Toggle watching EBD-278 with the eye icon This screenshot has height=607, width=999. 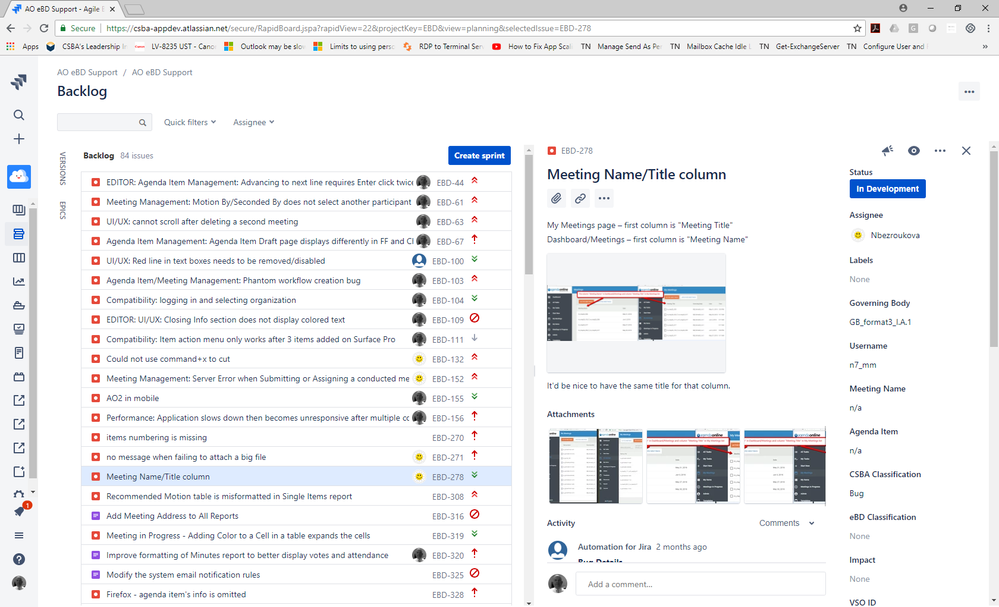pos(913,150)
